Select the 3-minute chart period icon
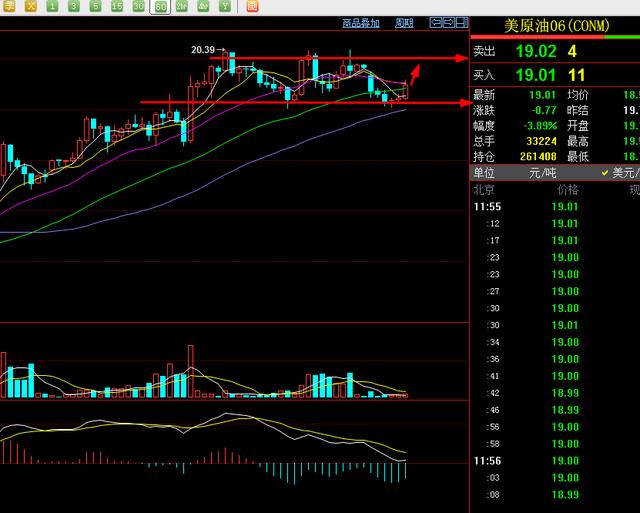The image size is (640, 513). click(74, 6)
